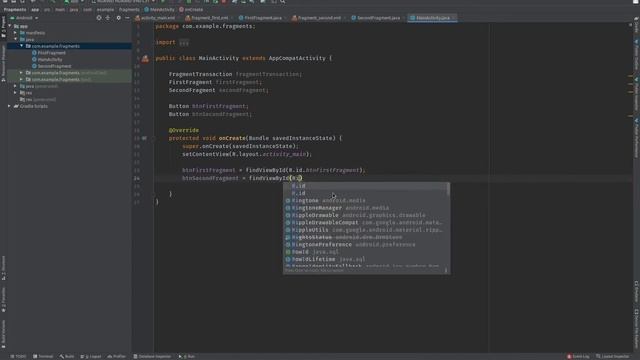
Task: Expand the java (generated) folder
Action: coord(16,86)
